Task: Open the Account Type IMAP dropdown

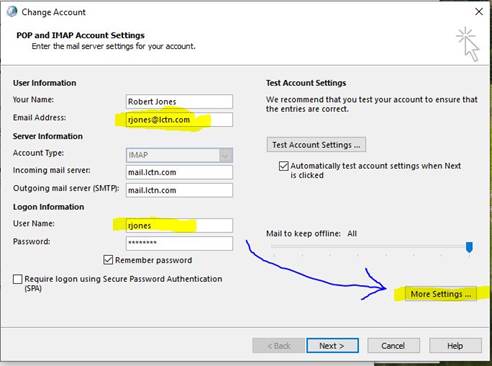Action: 179,155
